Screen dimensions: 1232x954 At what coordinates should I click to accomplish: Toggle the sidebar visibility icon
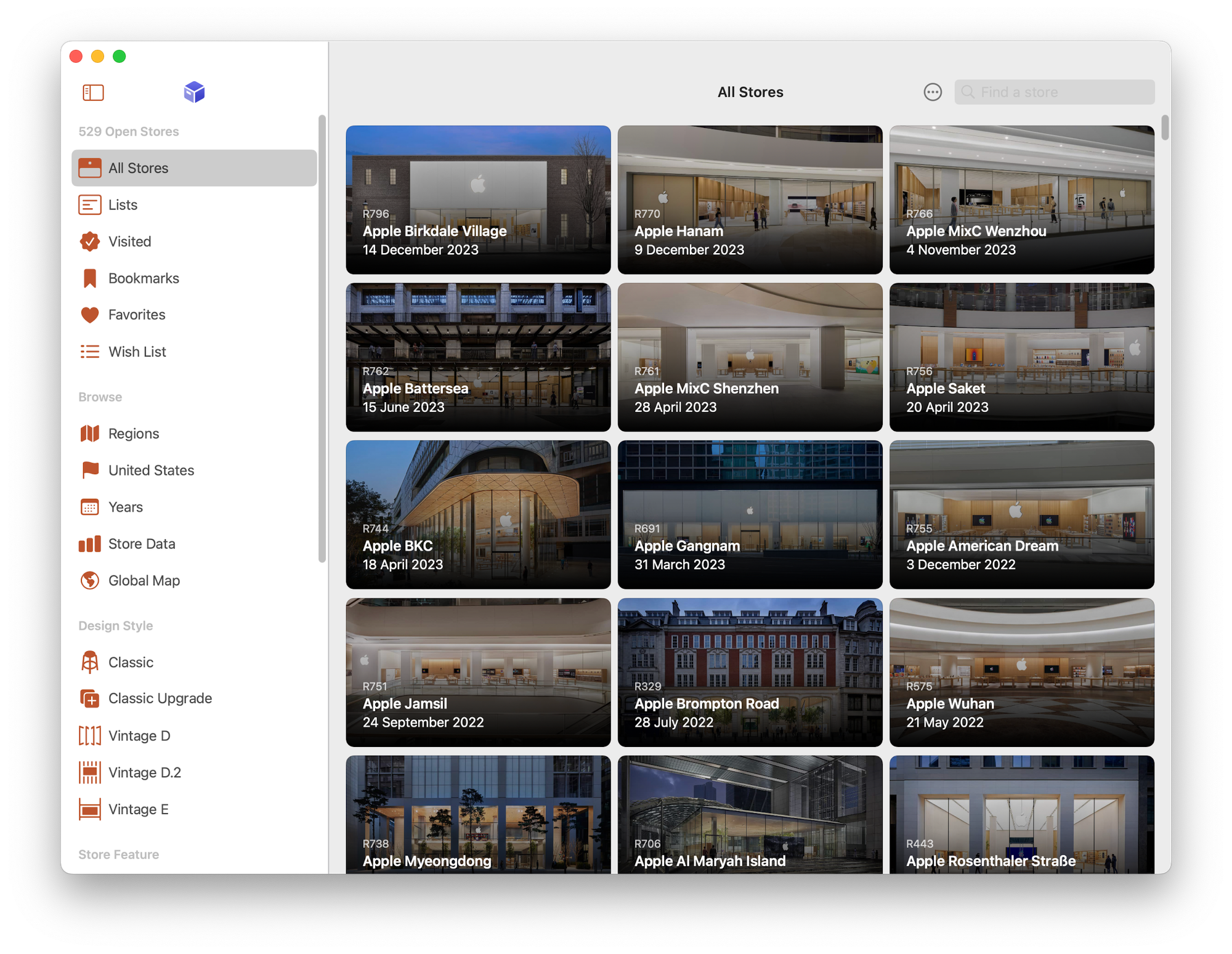[x=93, y=92]
